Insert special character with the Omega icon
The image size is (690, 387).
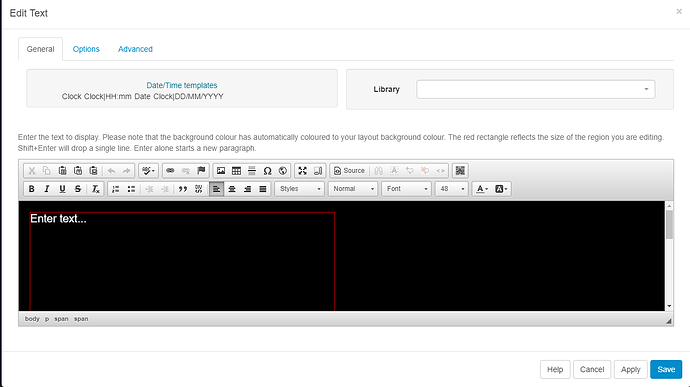(x=267, y=171)
